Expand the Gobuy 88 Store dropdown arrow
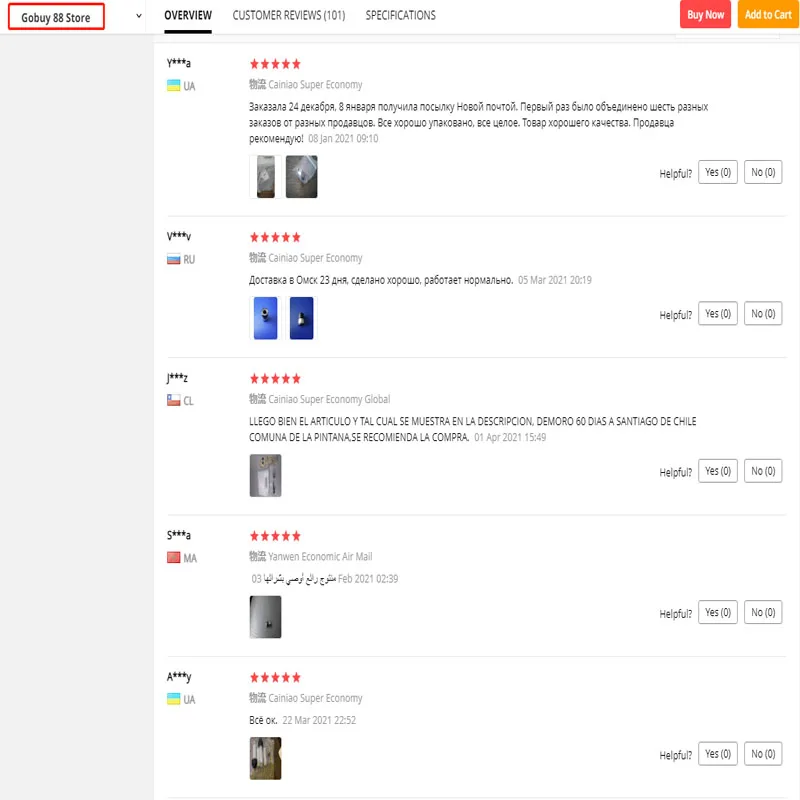 coord(139,16)
